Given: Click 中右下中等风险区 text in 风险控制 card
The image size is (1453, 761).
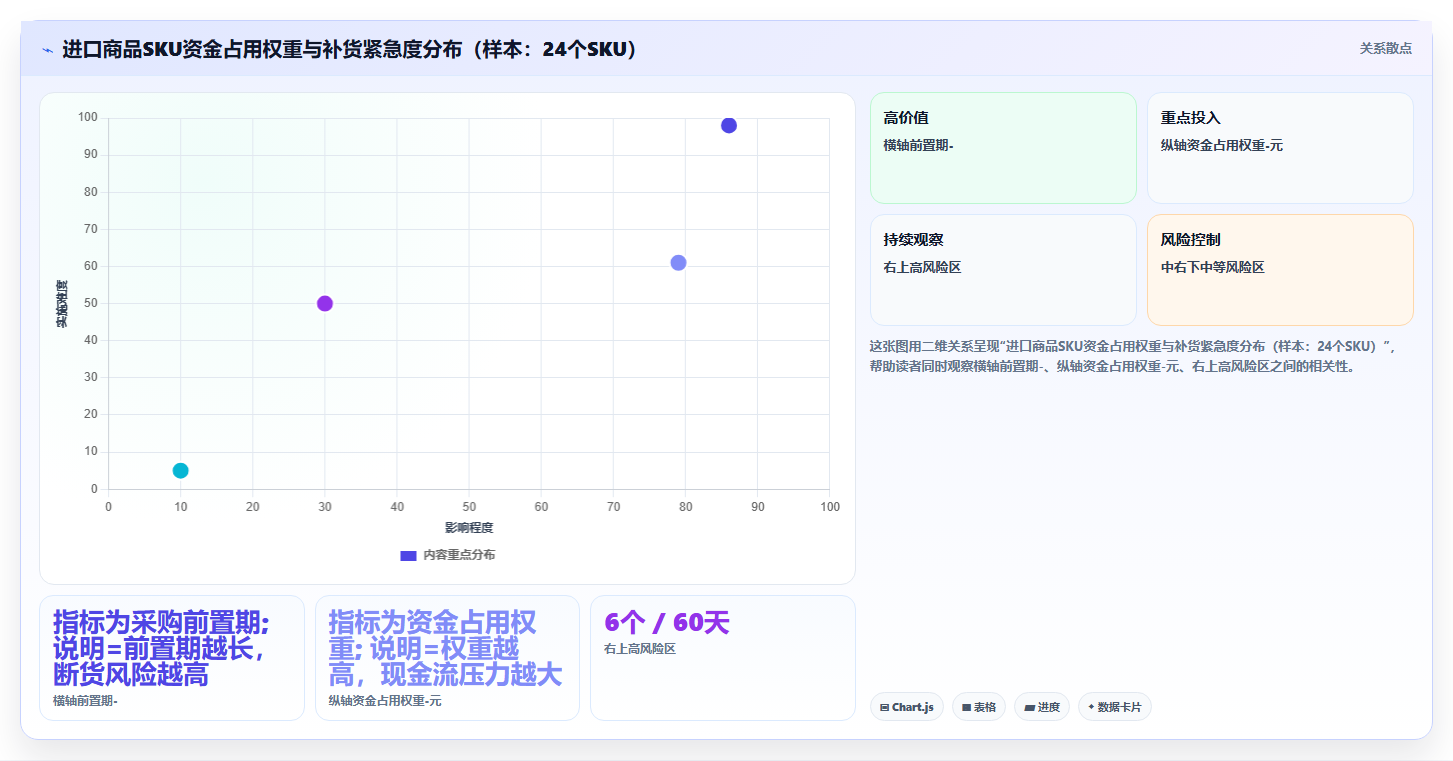Looking at the screenshot, I should point(1213,267).
